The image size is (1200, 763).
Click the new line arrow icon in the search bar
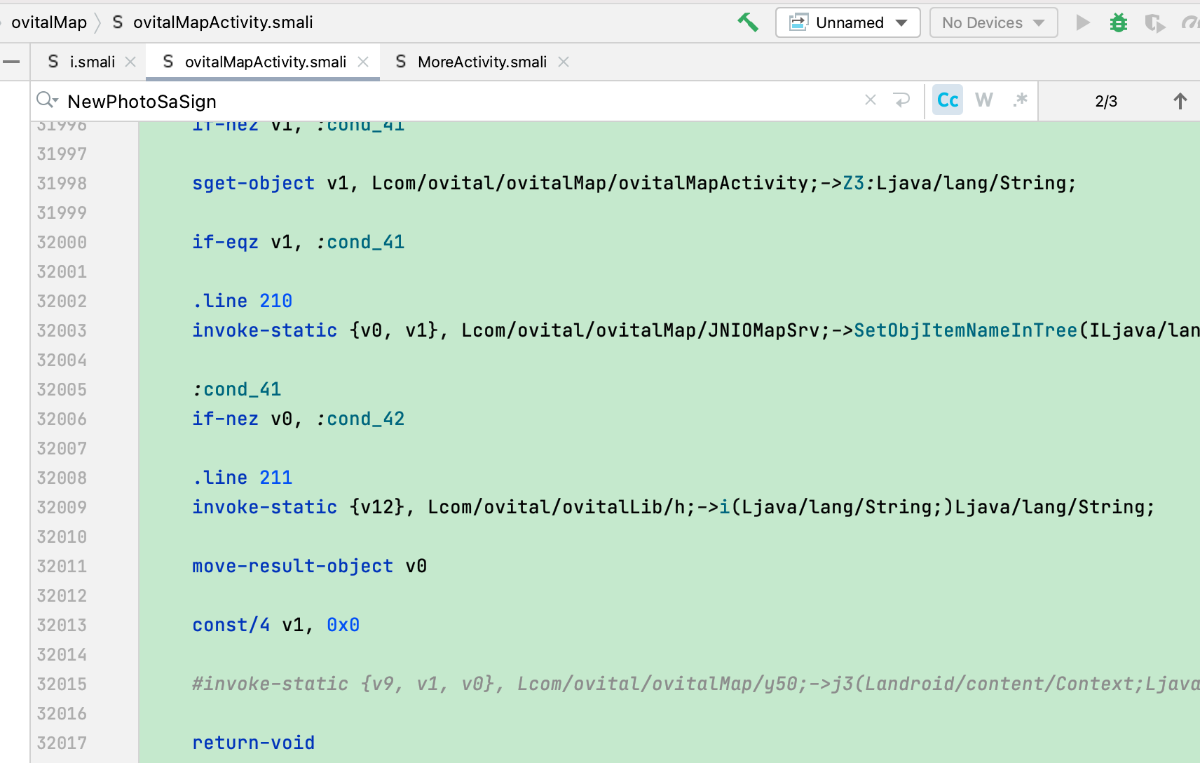[902, 100]
